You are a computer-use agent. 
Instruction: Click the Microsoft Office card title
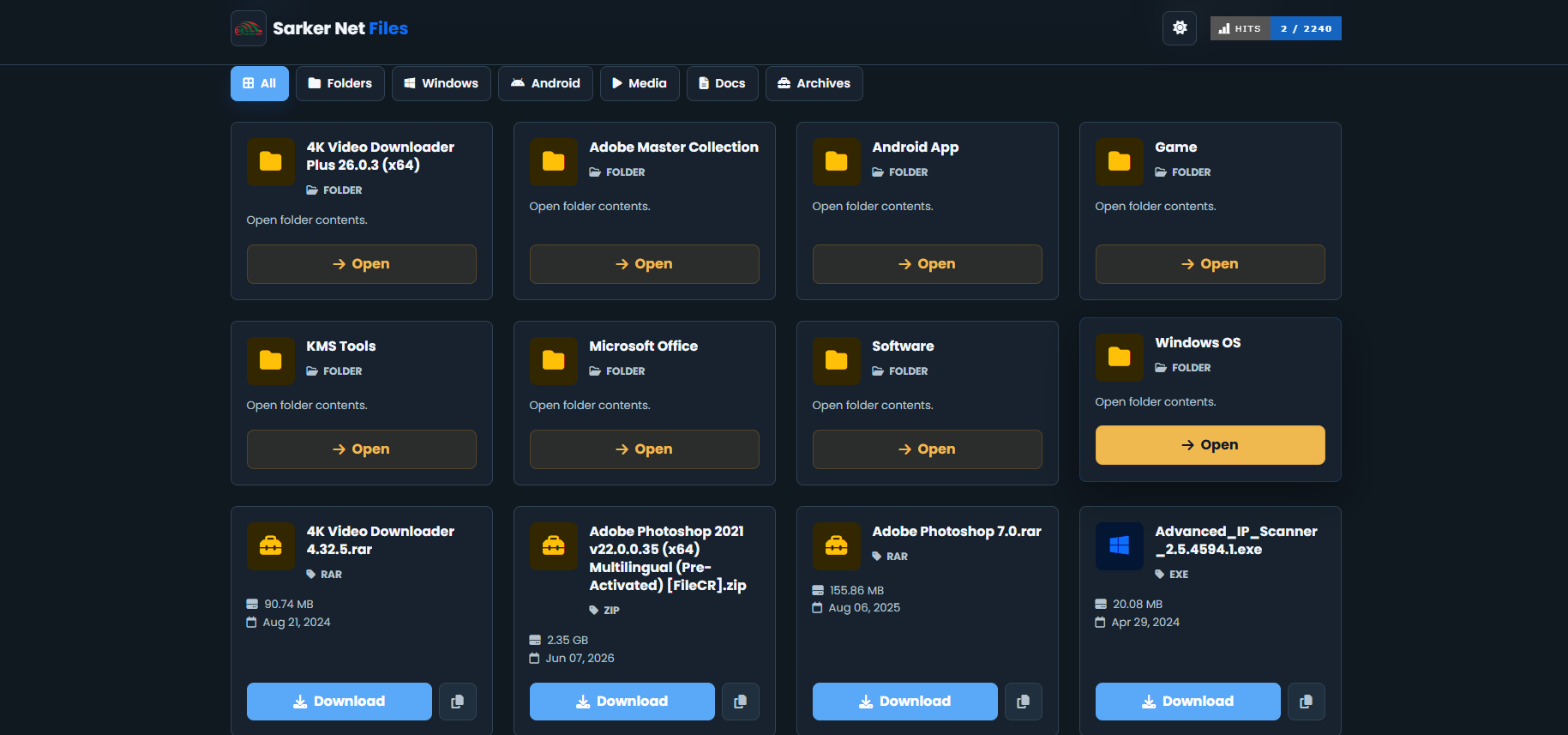pyautogui.click(x=644, y=346)
